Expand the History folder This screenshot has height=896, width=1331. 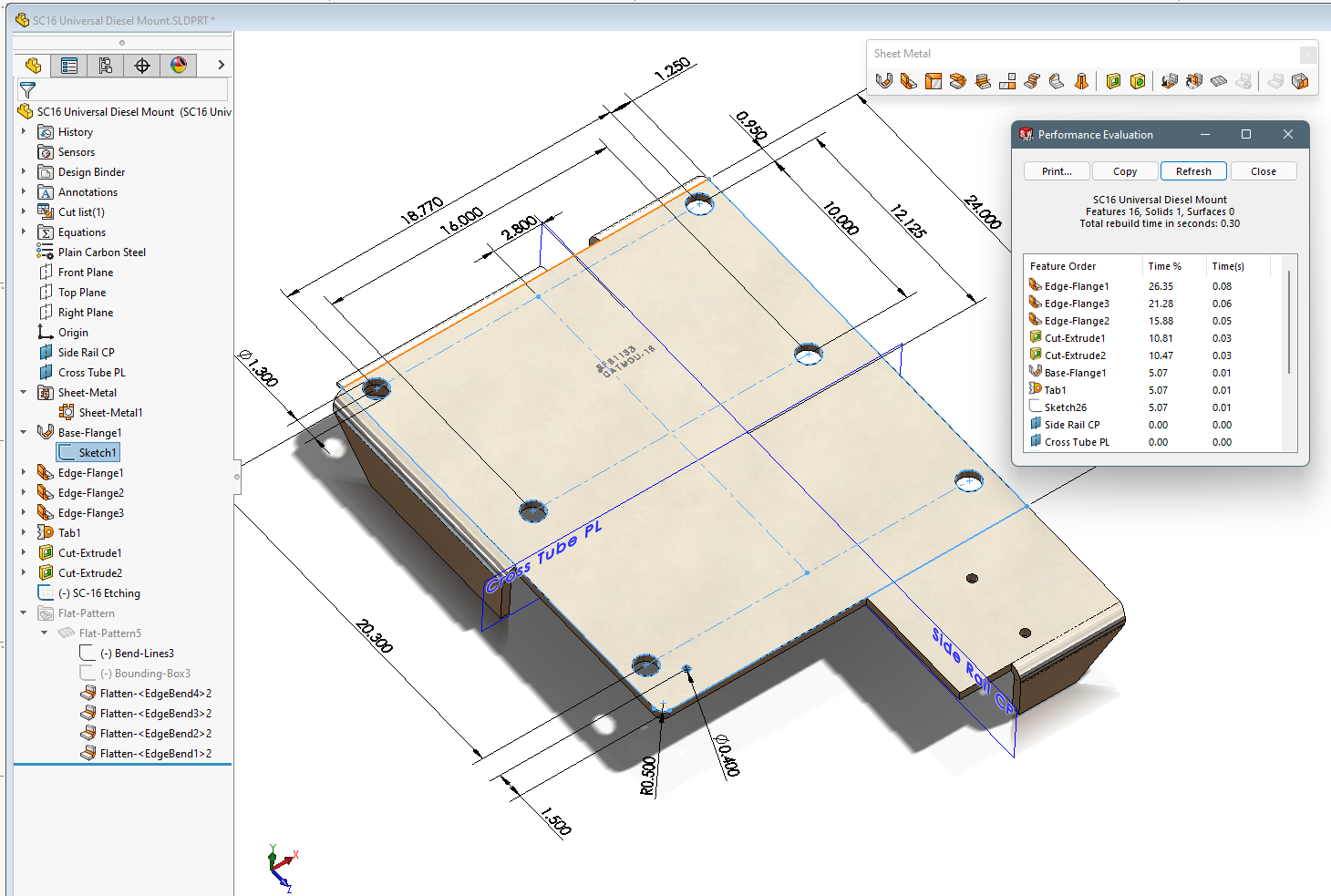[x=24, y=131]
